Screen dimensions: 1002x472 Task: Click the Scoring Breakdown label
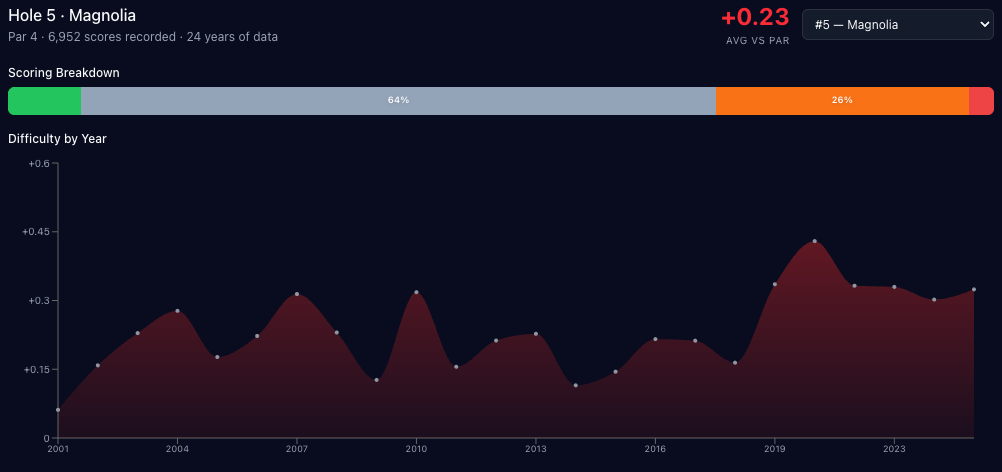click(x=64, y=73)
